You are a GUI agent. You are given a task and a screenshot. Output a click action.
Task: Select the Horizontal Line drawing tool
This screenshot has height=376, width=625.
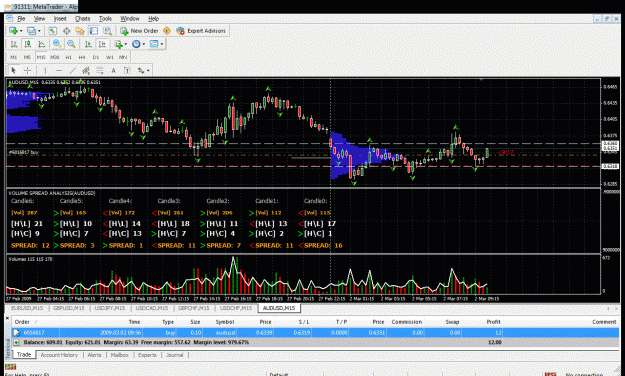click(59, 71)
